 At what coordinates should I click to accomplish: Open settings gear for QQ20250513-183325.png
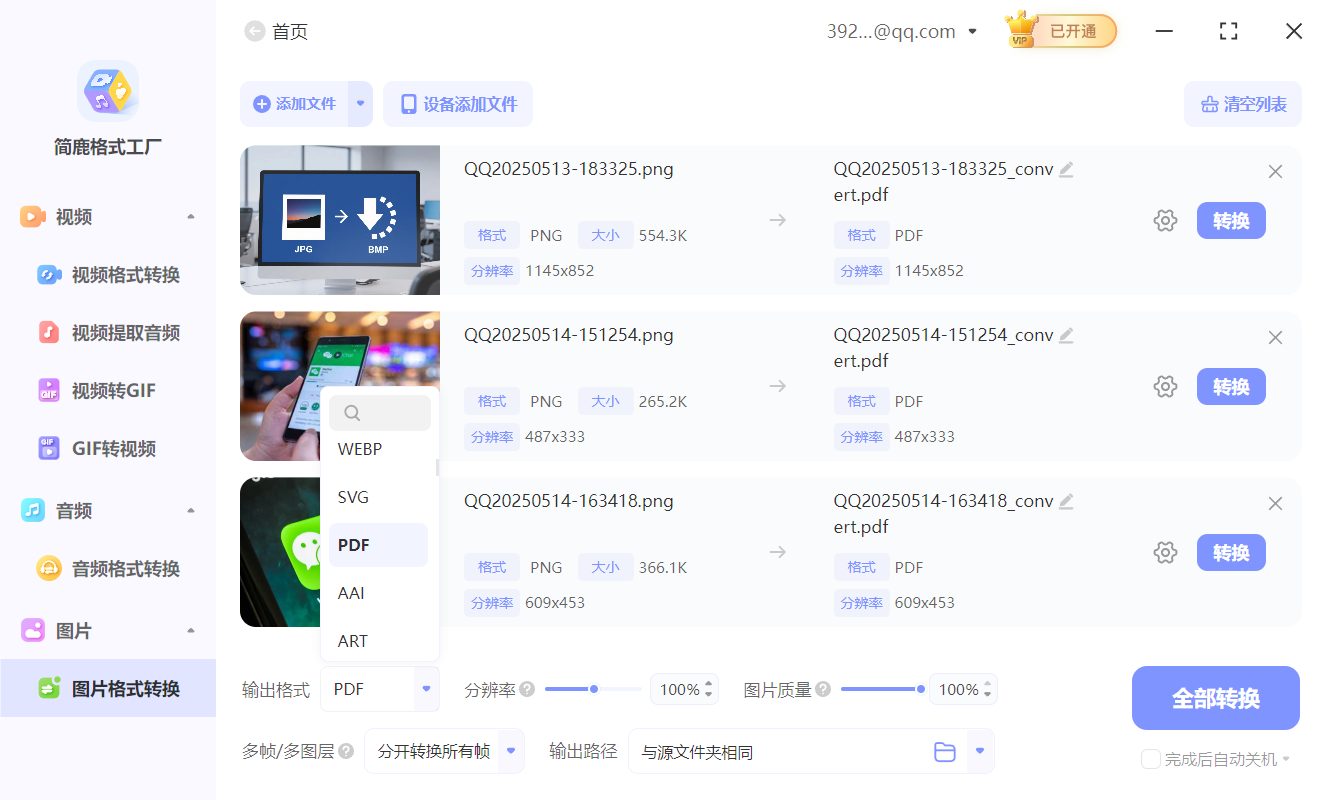coord(1165,220)
